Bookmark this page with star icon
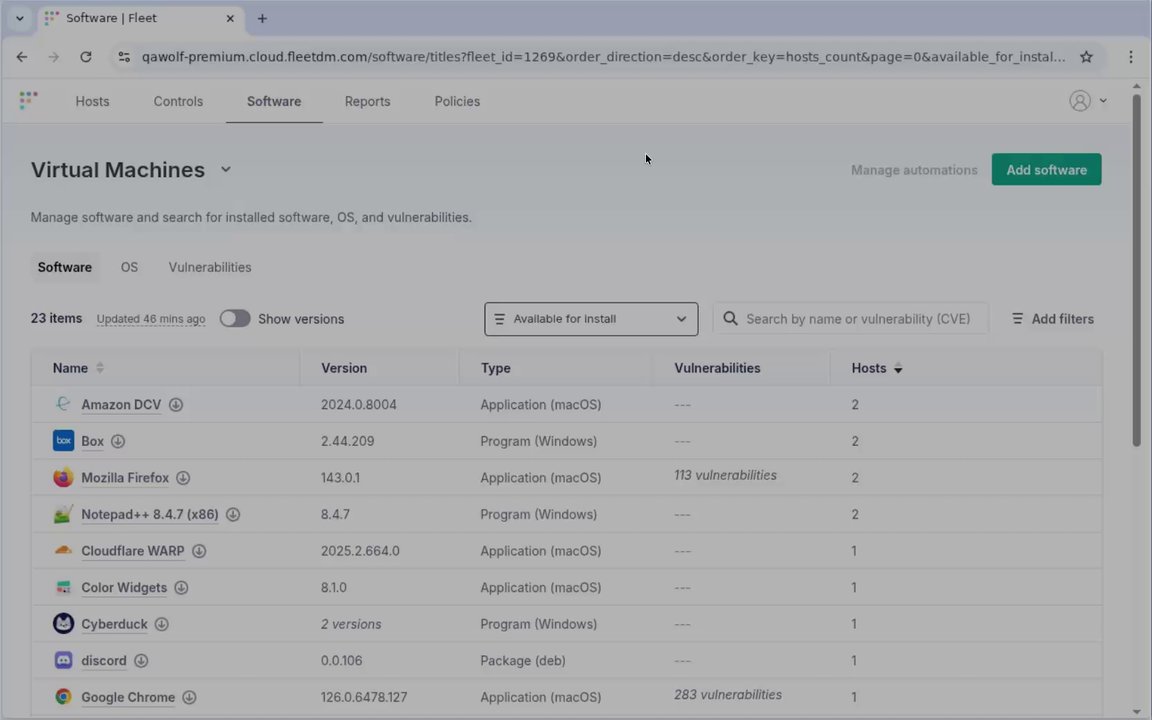 1086,57
